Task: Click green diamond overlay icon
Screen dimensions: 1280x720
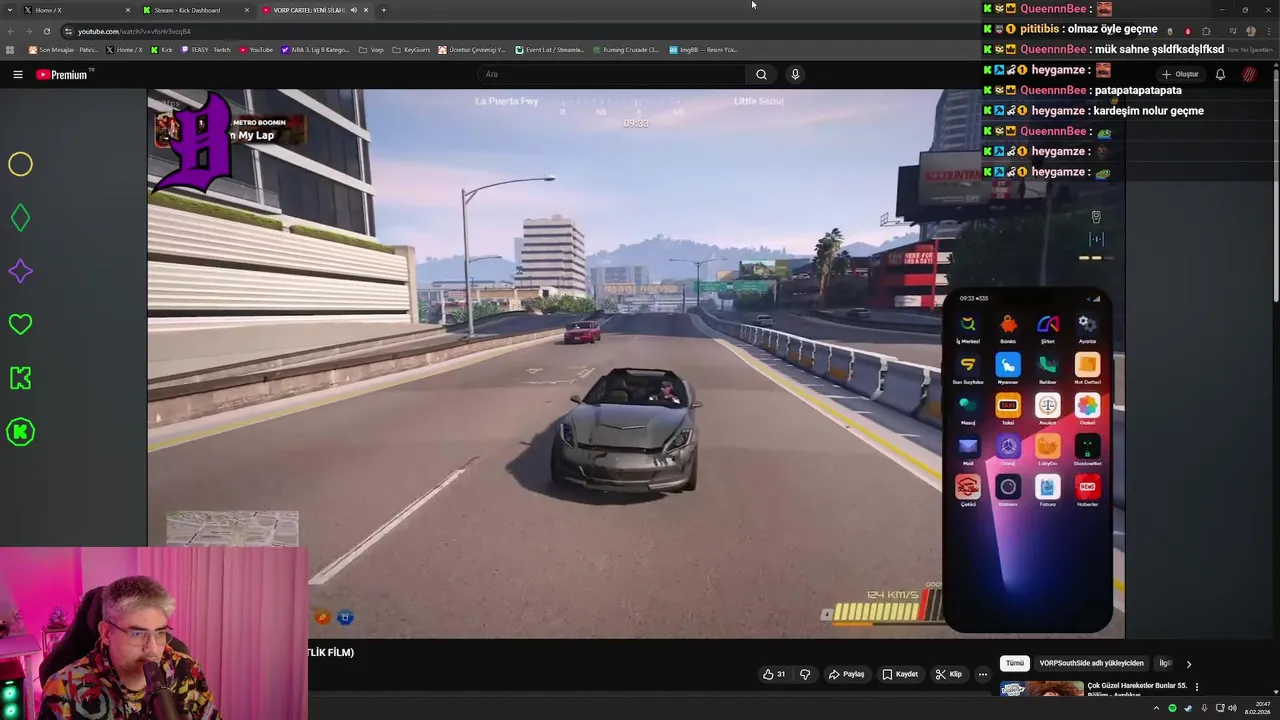Action: [20, 217]
